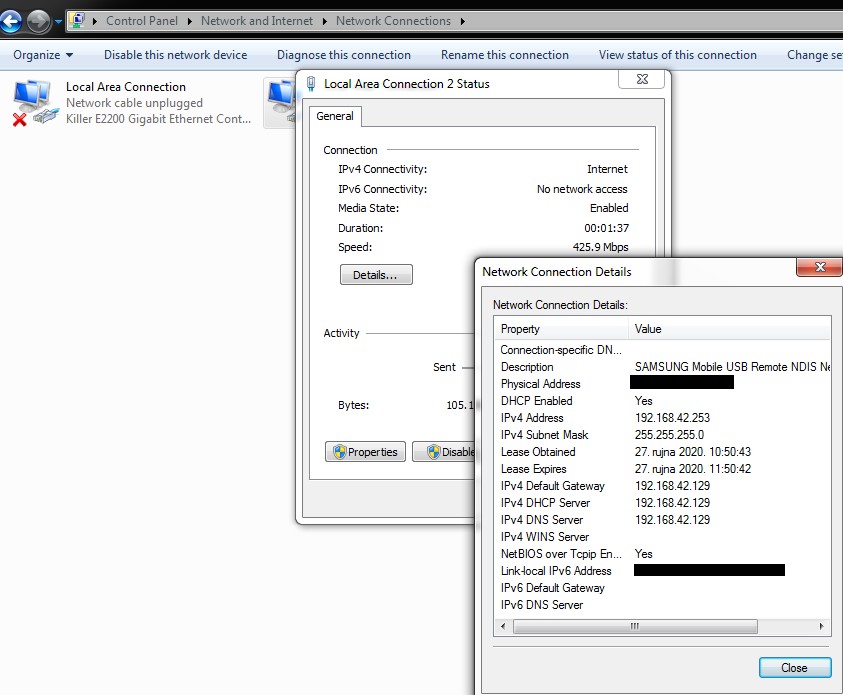This screenshot has width=843, height=695.
Task: Click Disable this network device
Action: coord(175,55)
